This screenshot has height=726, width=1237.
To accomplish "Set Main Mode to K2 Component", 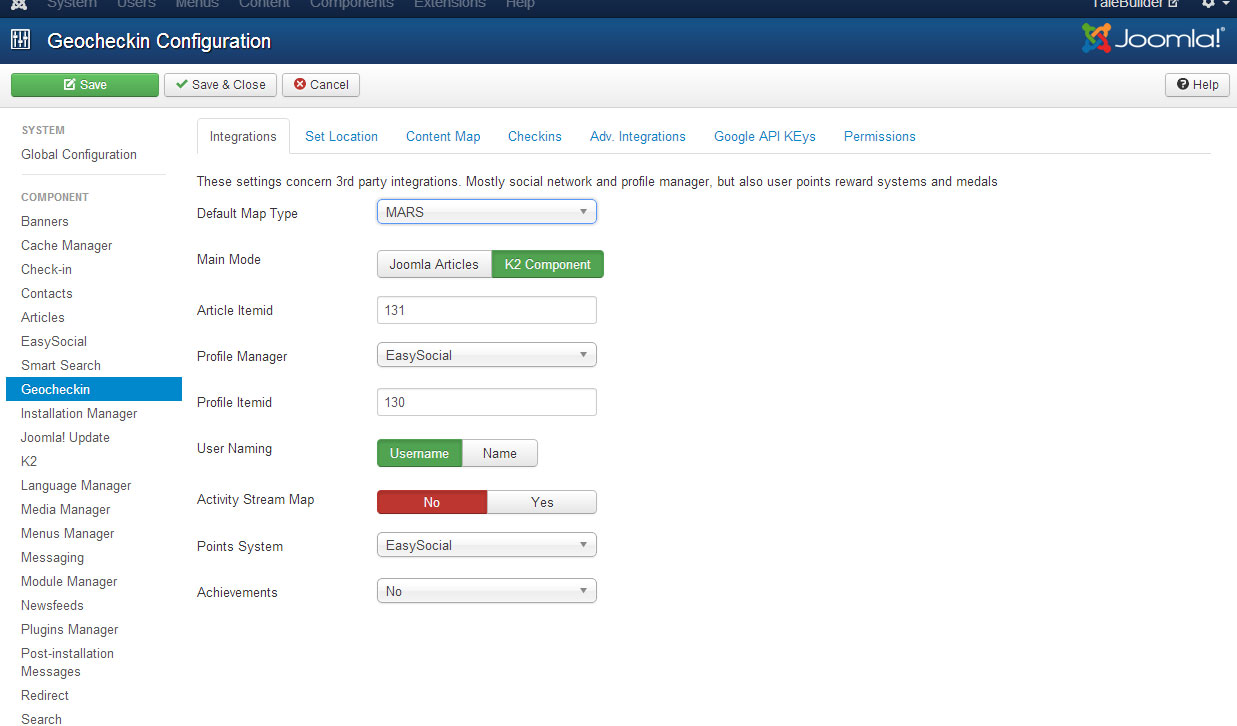I will coord(548,264).
